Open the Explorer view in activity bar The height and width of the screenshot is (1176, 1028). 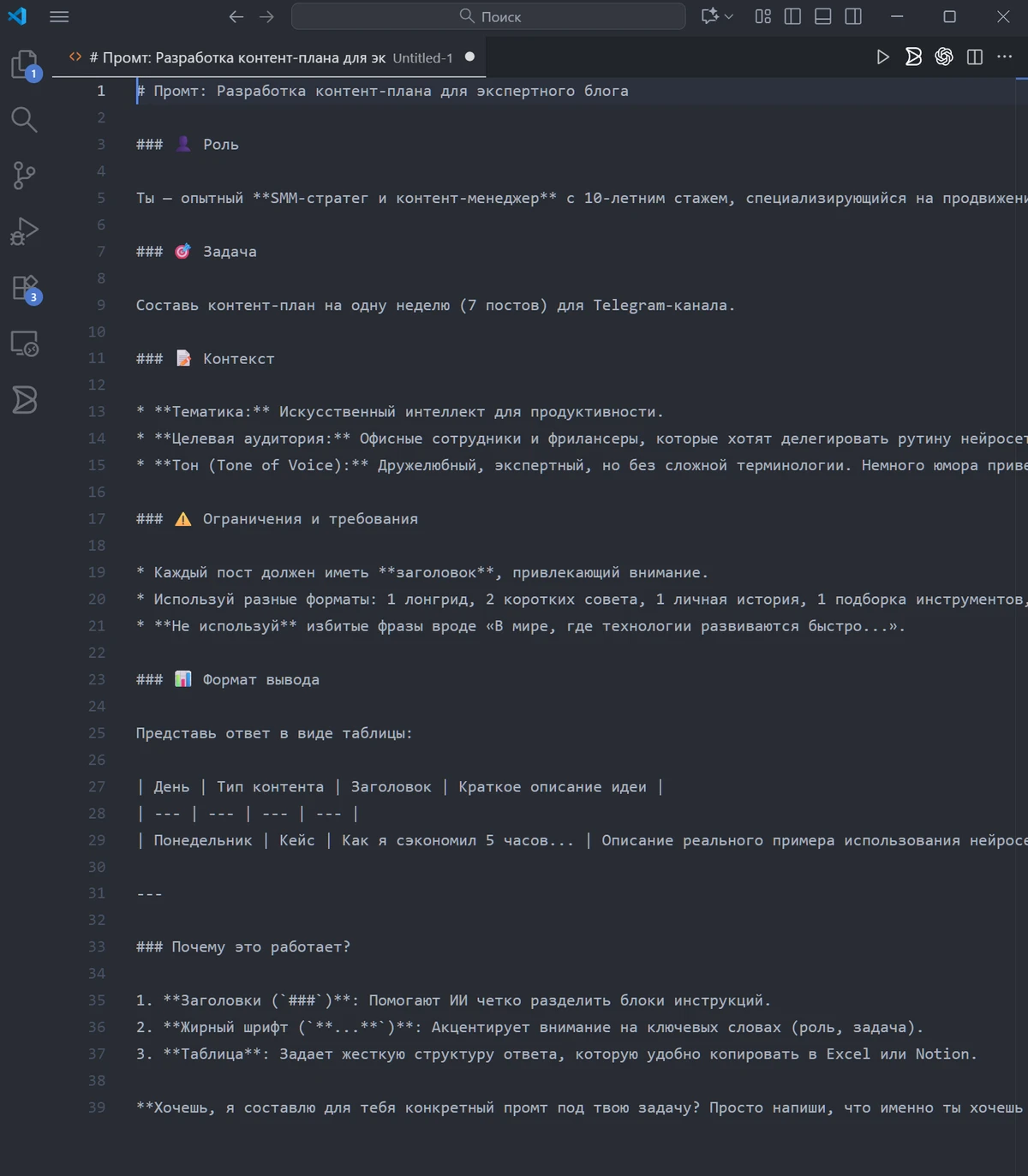point(24,64)
